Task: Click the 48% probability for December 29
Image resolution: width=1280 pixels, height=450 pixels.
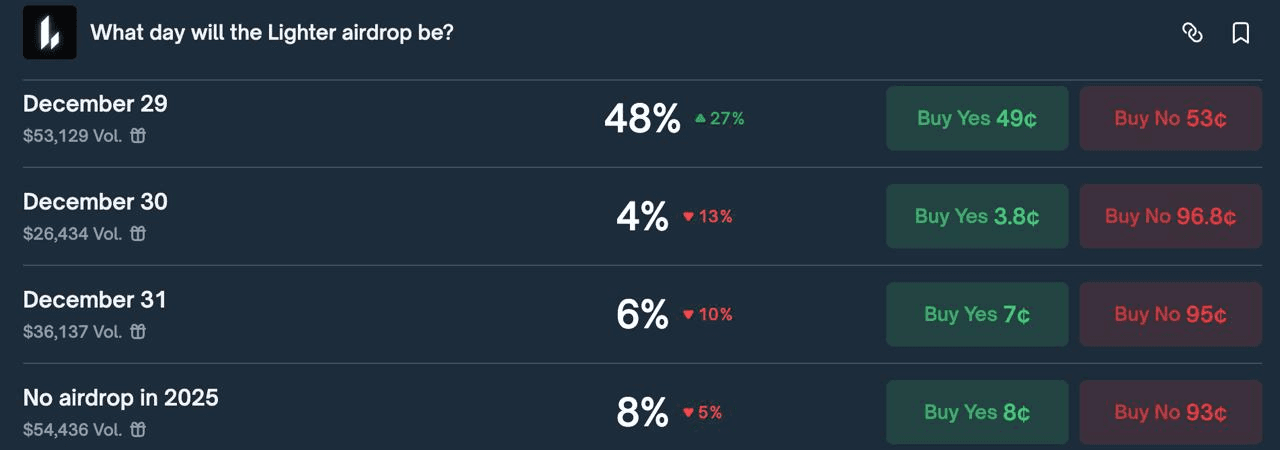Action: pyautogui.click(x=642, y=119)
